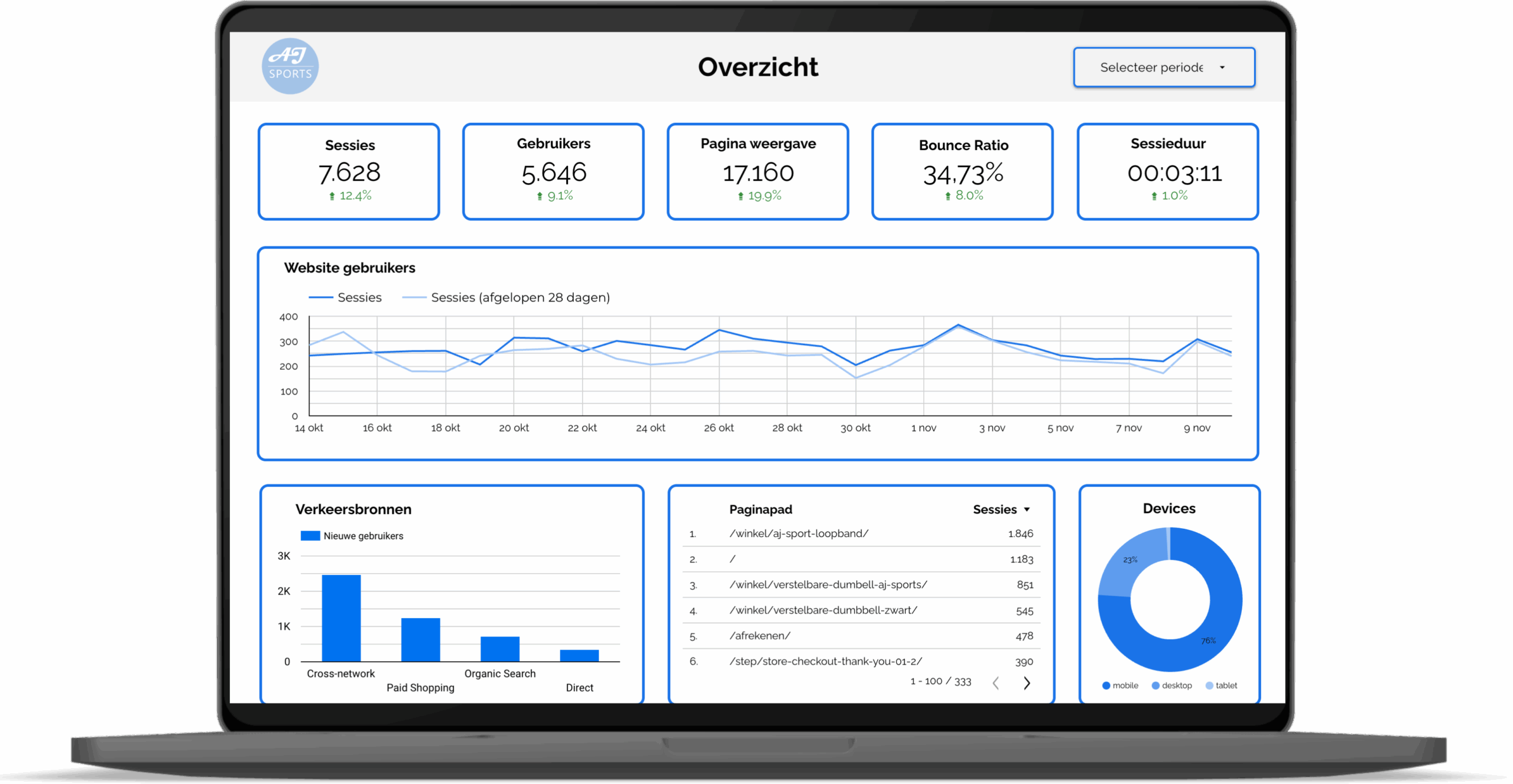Click the Nieuwe gebruikers legend swatch
Image resolution: width=1513 pixels, height=784 pixels.
click(310, 536)
